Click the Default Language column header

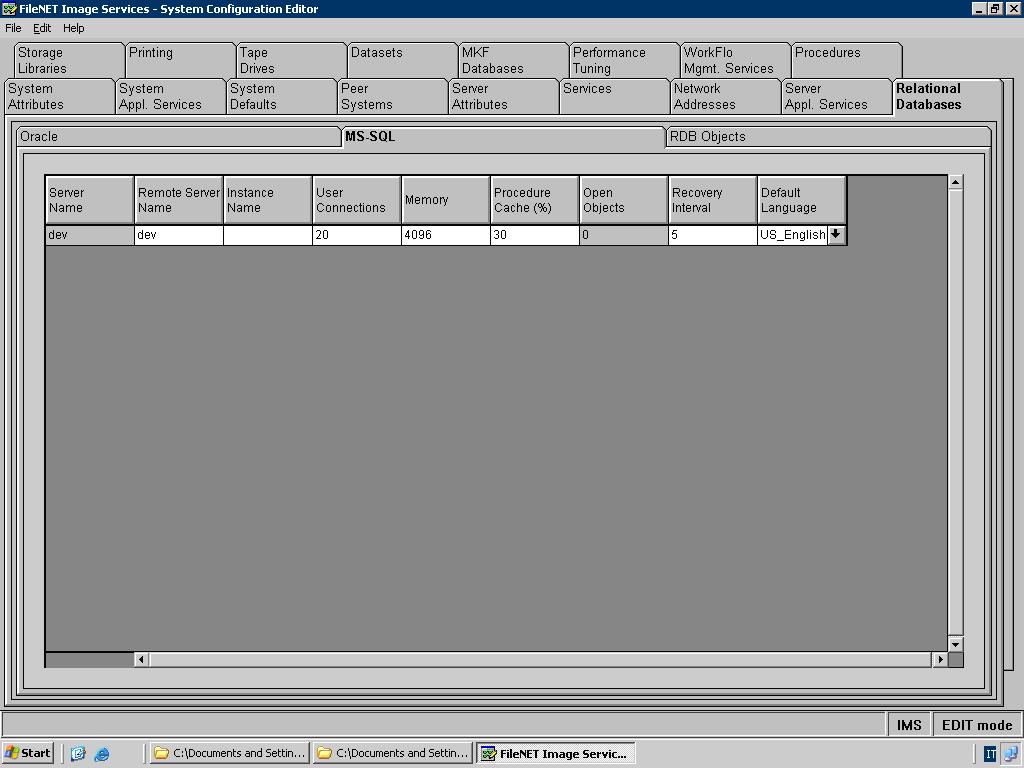coord(802,200)
